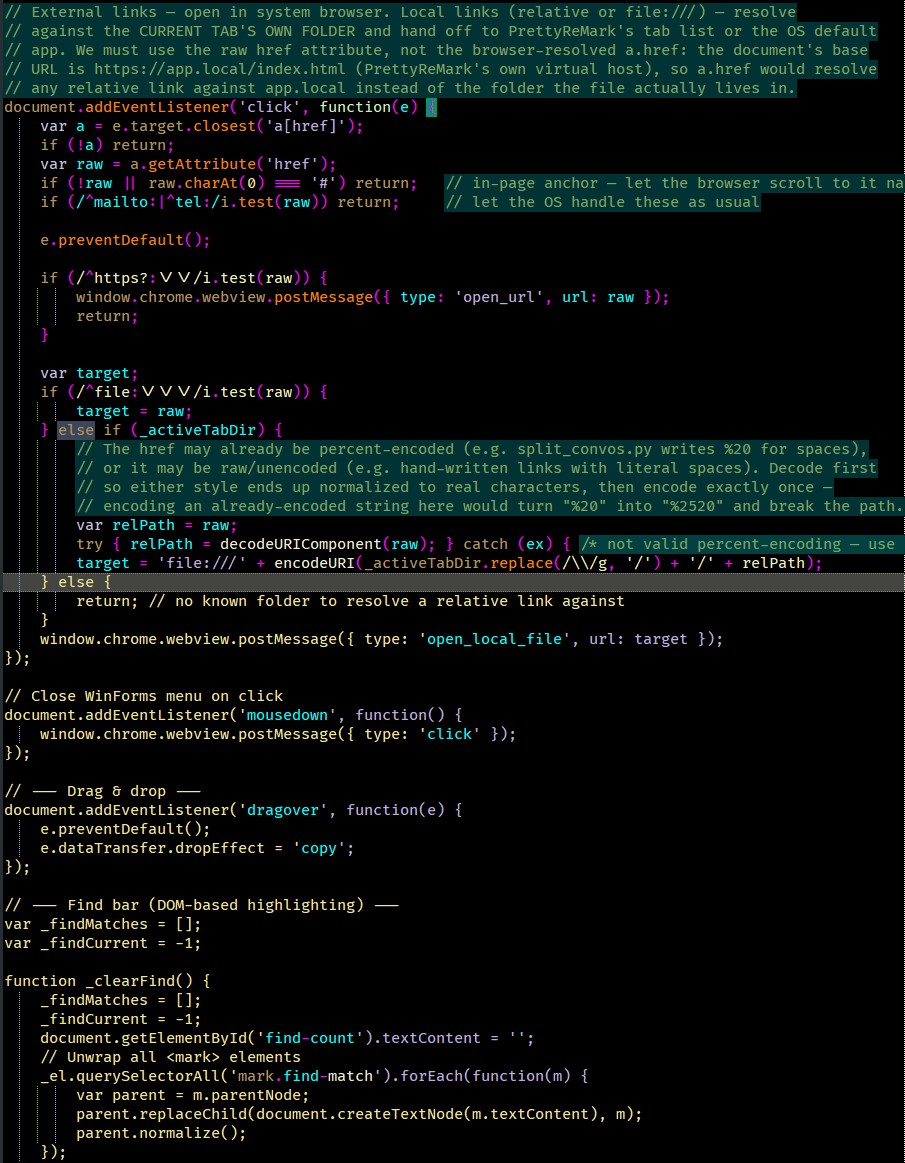Click the getElementById('find-count') line
The image size is (905, 1163).
point(287,1038)
